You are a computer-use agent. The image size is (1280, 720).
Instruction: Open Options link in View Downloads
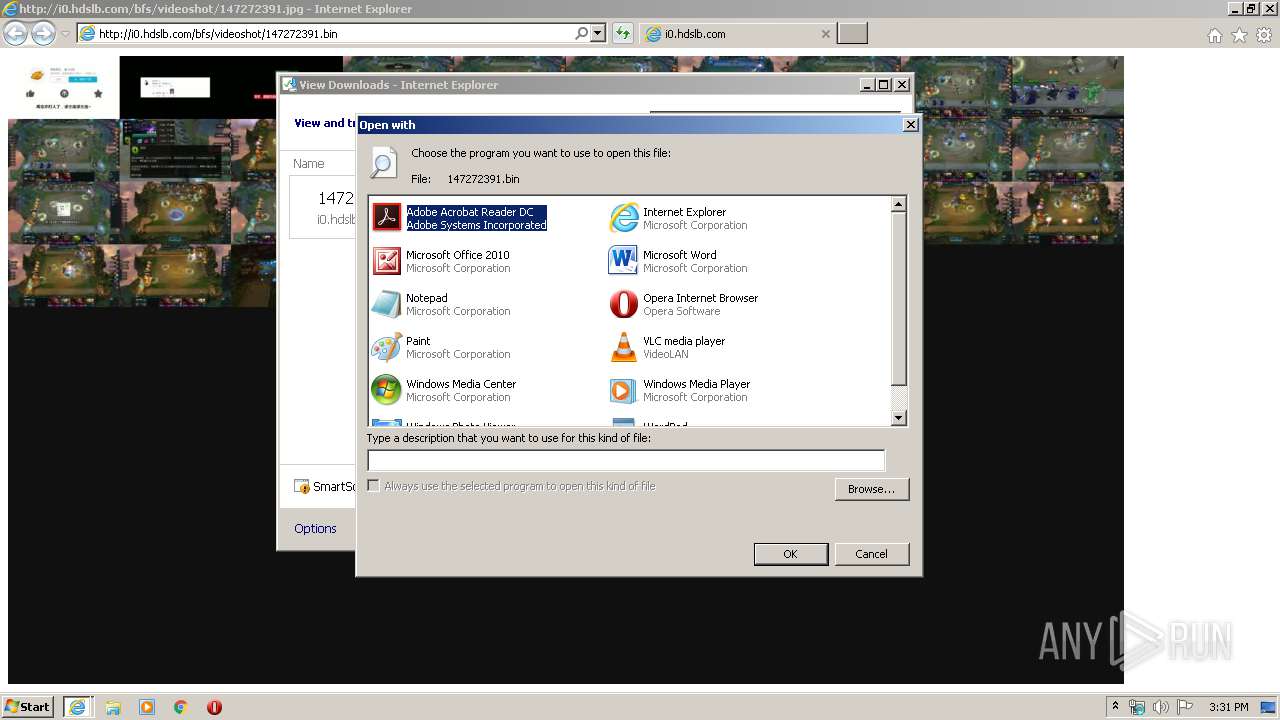point(315,528)
